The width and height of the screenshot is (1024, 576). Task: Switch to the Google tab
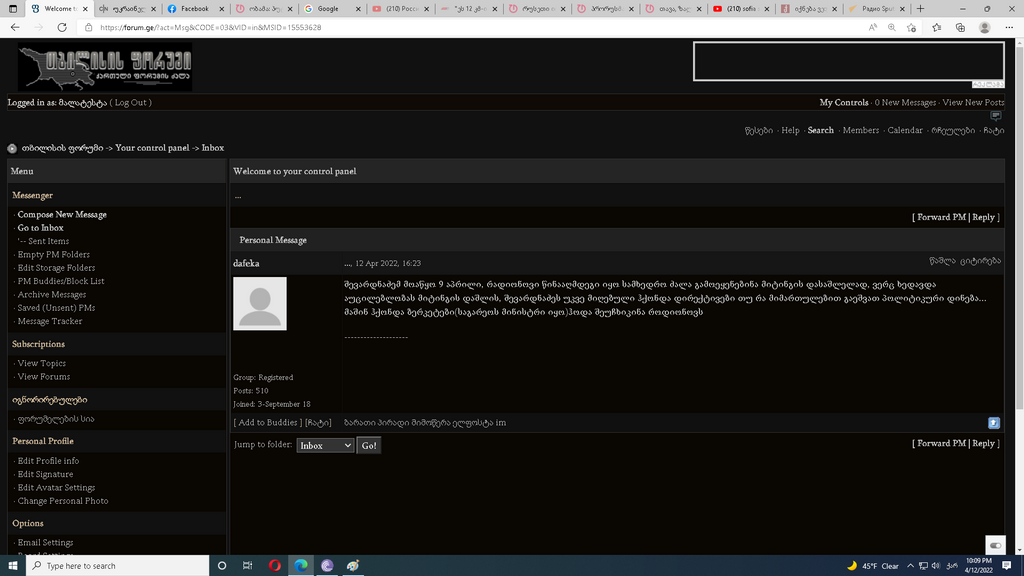(x=332, y=8)
